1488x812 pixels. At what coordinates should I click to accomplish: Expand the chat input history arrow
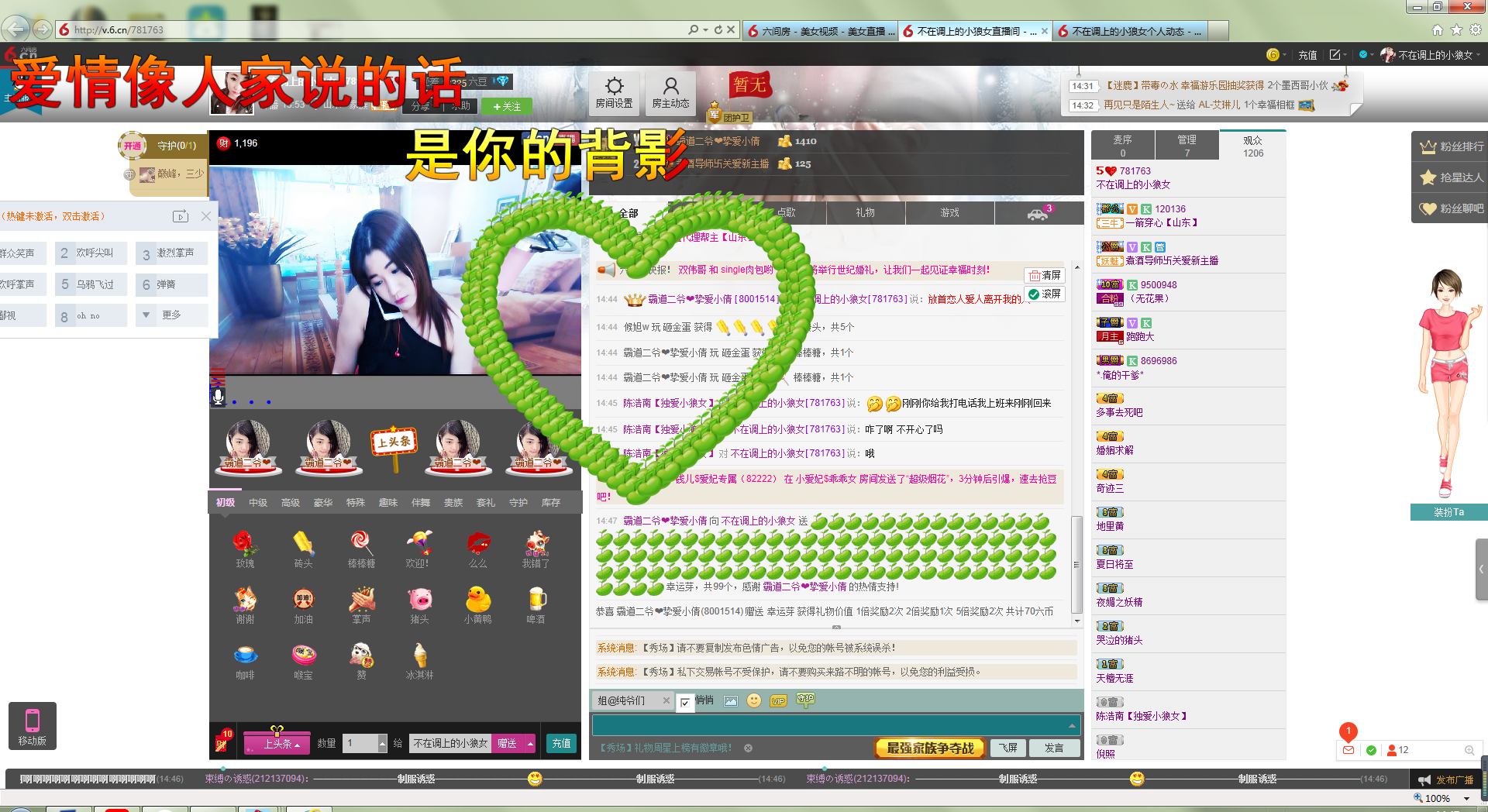click(x=1072, y=726)
